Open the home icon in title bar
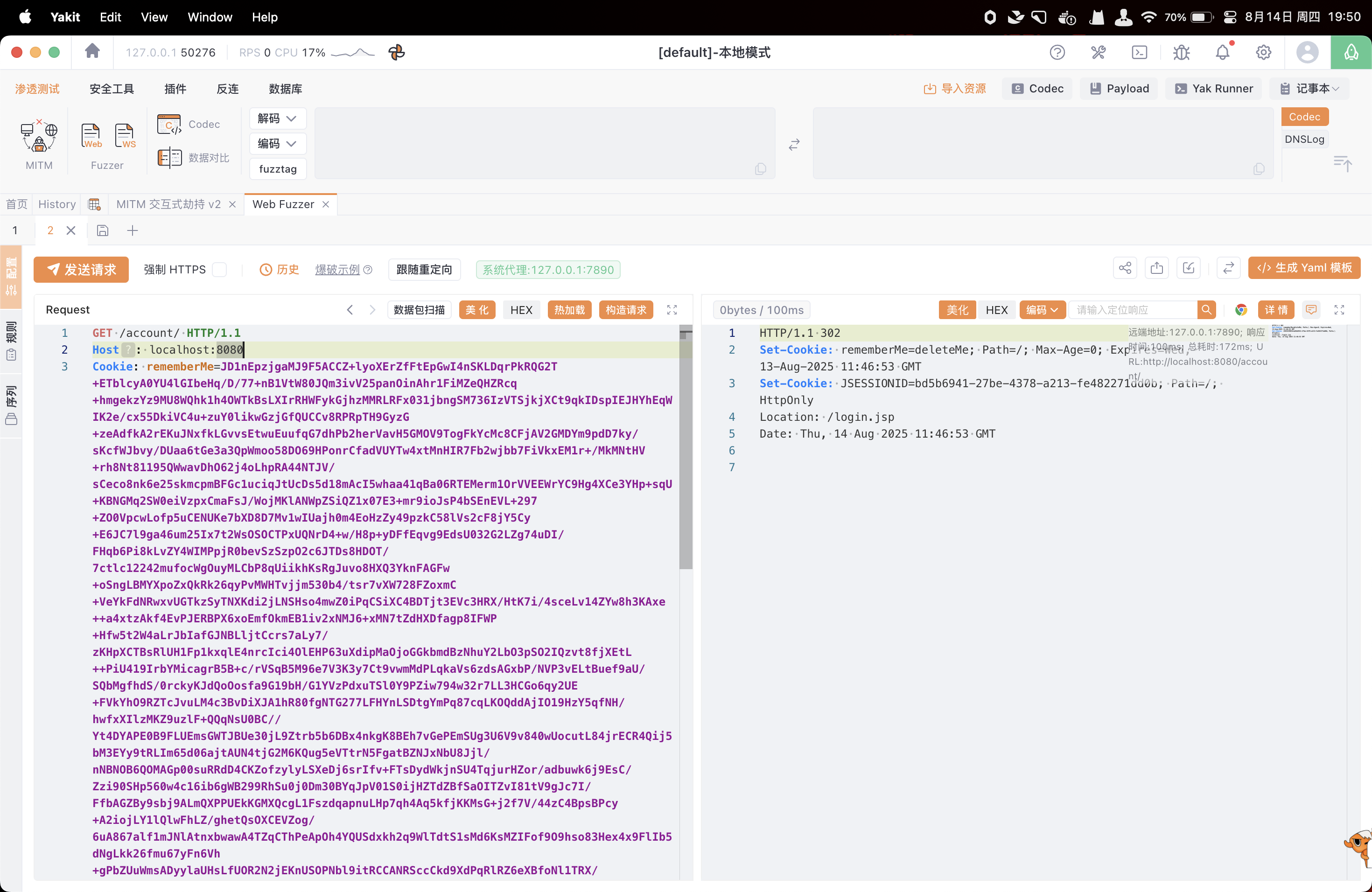 point(92,51)
